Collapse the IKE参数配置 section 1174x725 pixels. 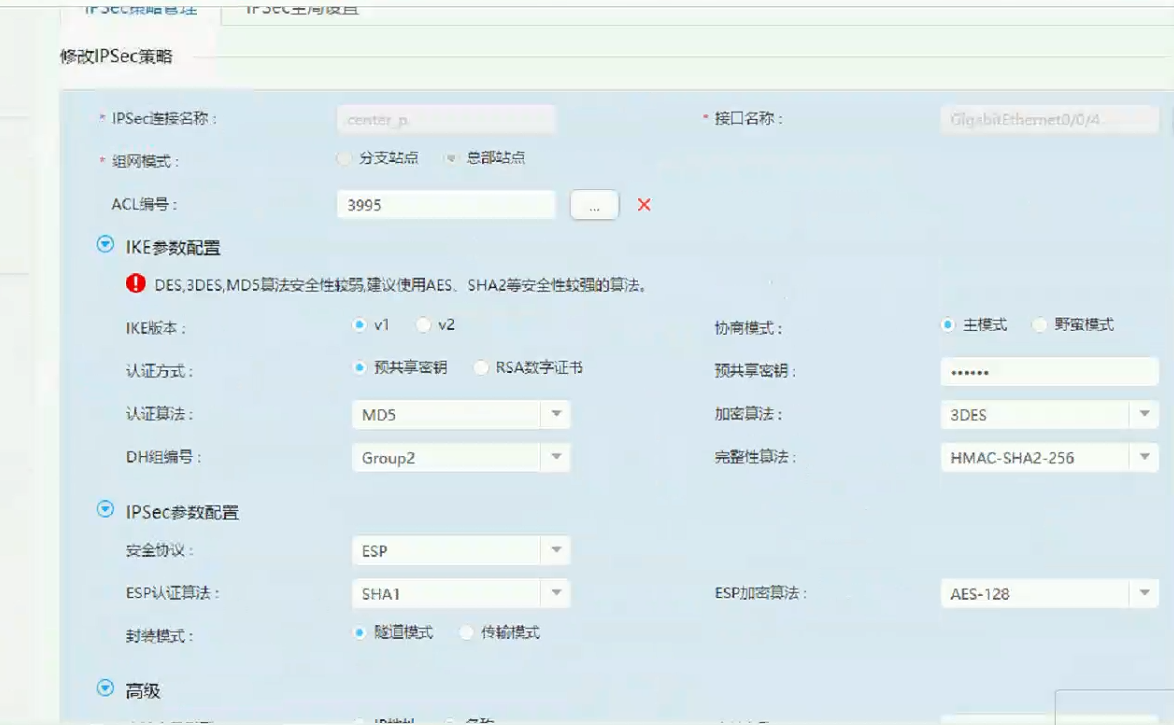click(105, 245)
